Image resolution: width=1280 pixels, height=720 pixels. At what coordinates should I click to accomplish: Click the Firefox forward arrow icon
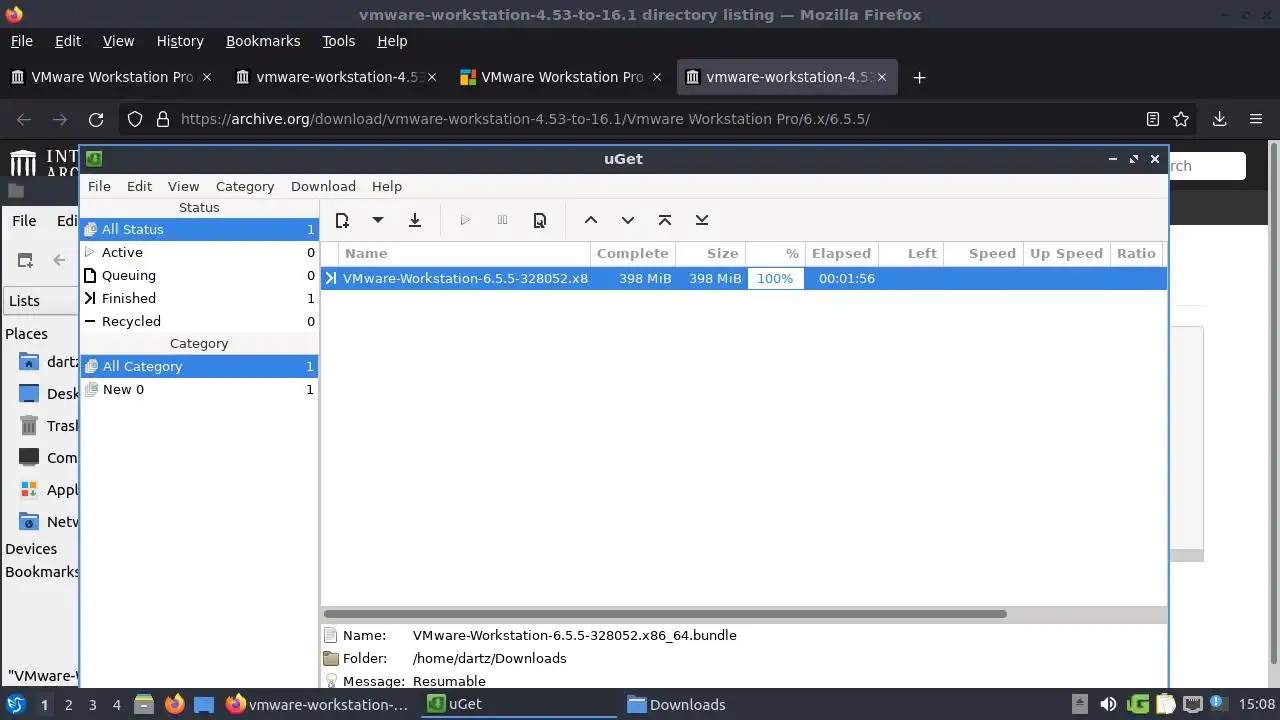[x=60, y=119]
